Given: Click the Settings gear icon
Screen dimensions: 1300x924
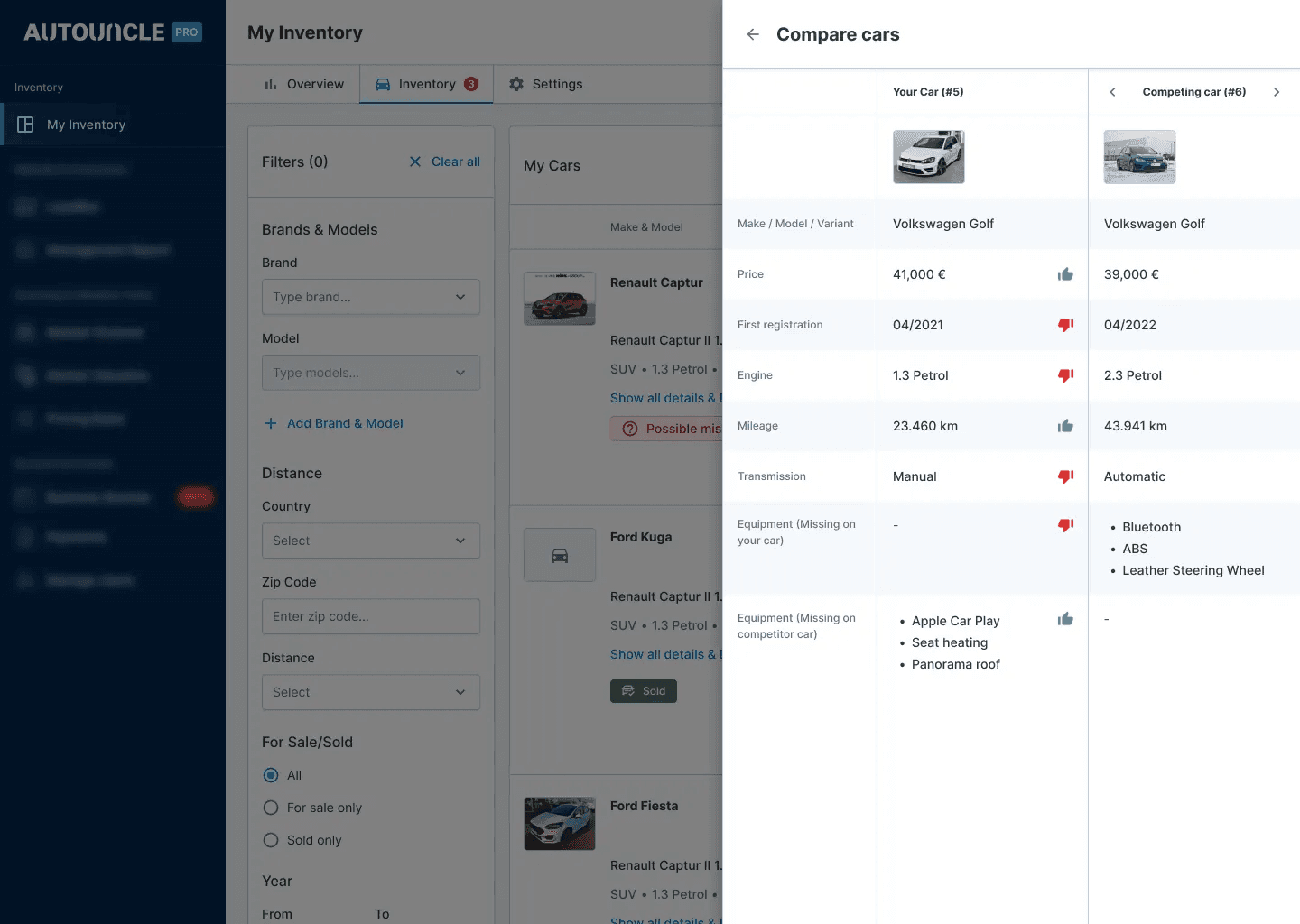Looking at the screenshot, I should 516,84.
